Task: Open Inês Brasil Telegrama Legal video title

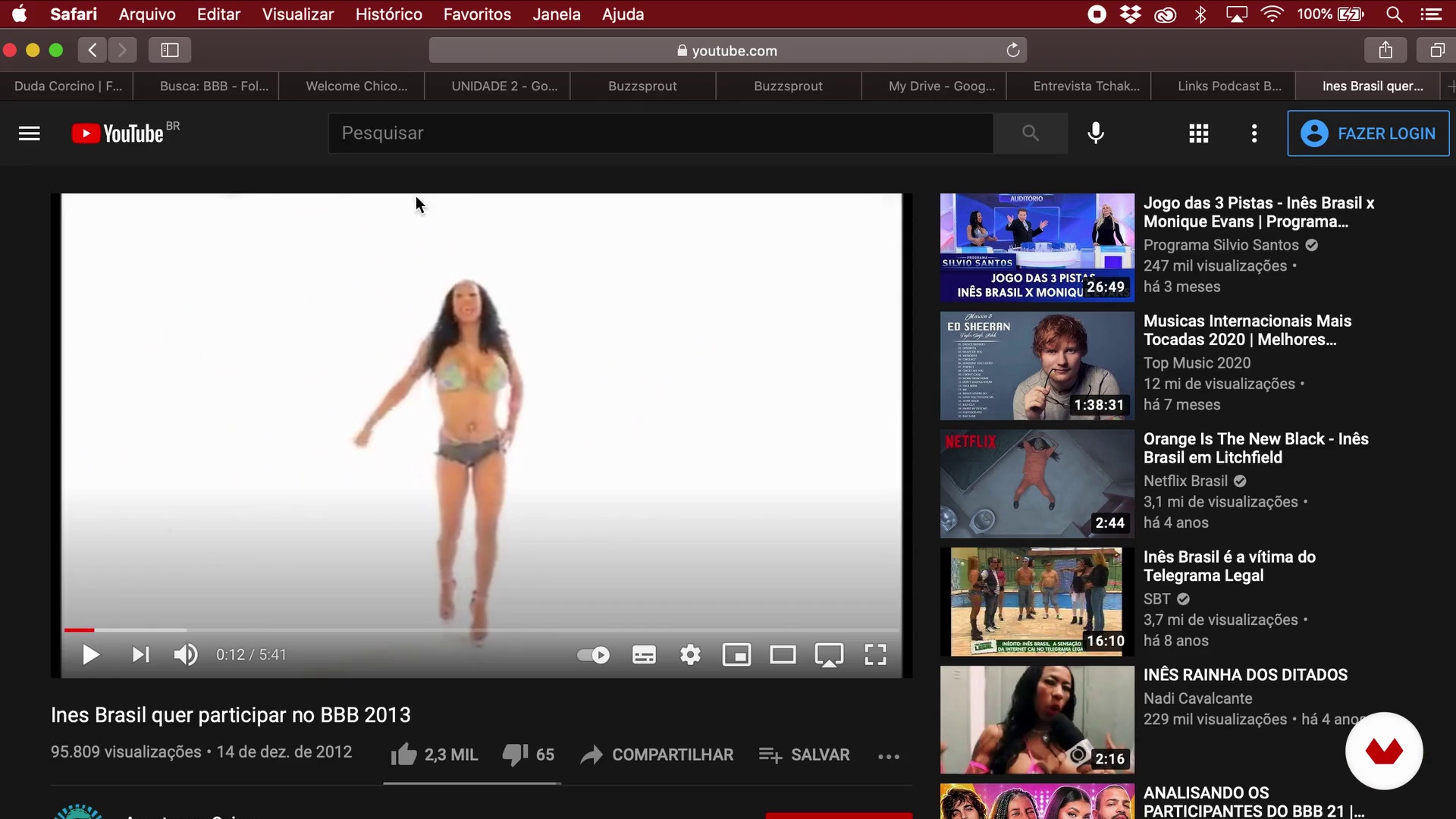Action: (x=1229, y=566)
